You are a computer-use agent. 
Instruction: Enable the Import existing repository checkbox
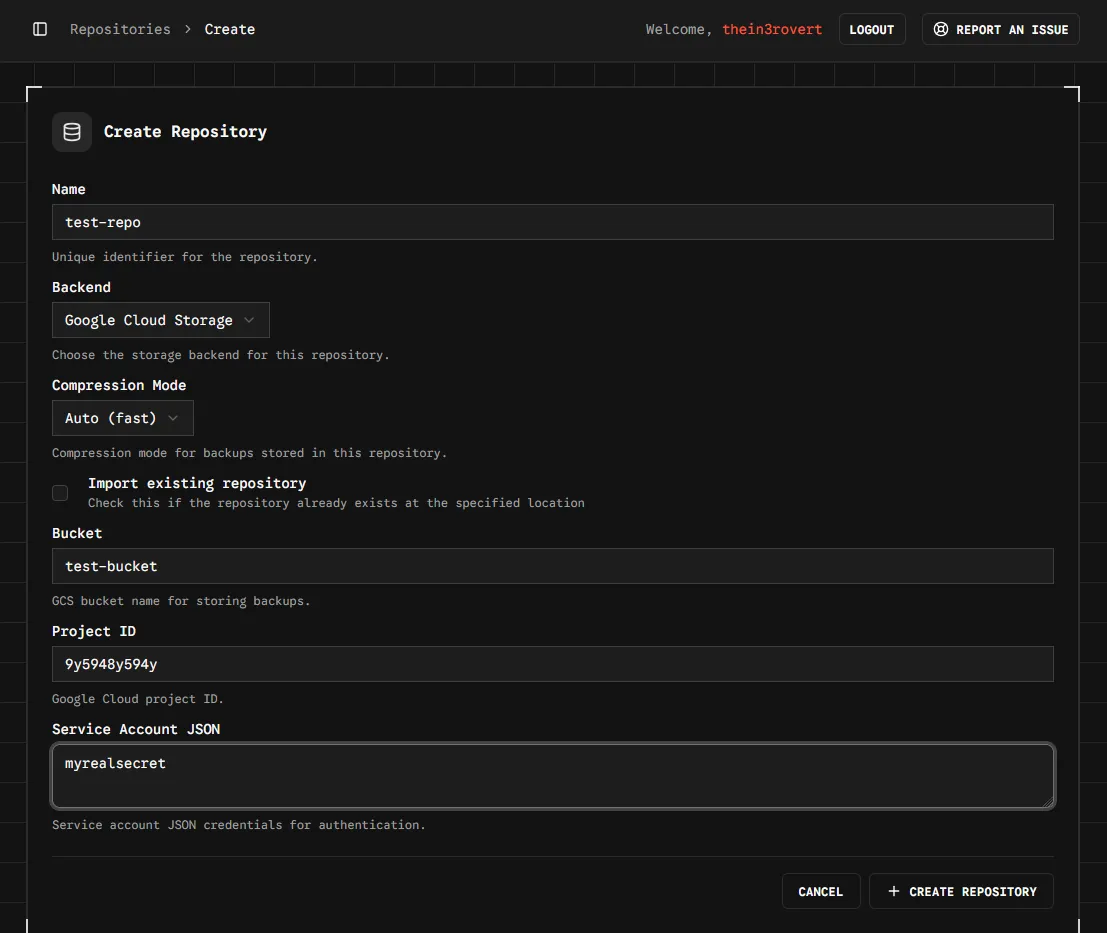tap(60, 493)
